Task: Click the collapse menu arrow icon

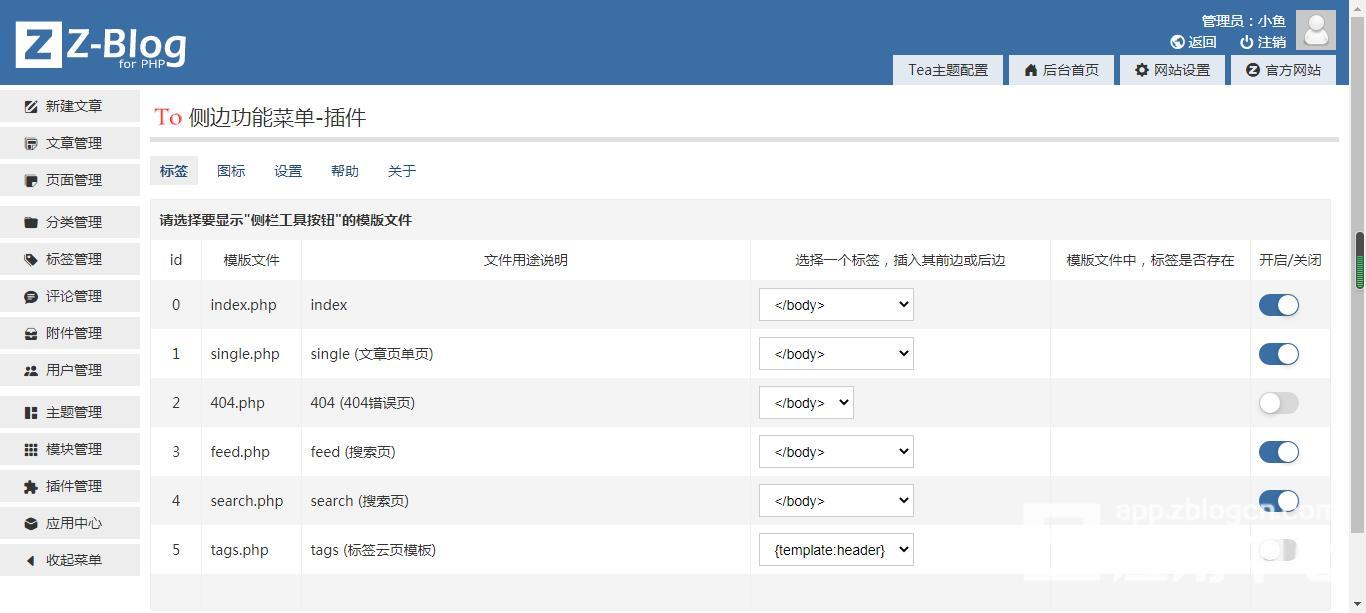Action: pos(31,560)
